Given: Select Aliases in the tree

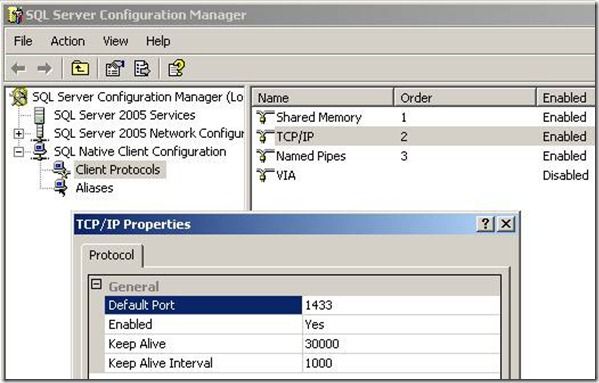Looking at the screenshot, I should (94, 188).
